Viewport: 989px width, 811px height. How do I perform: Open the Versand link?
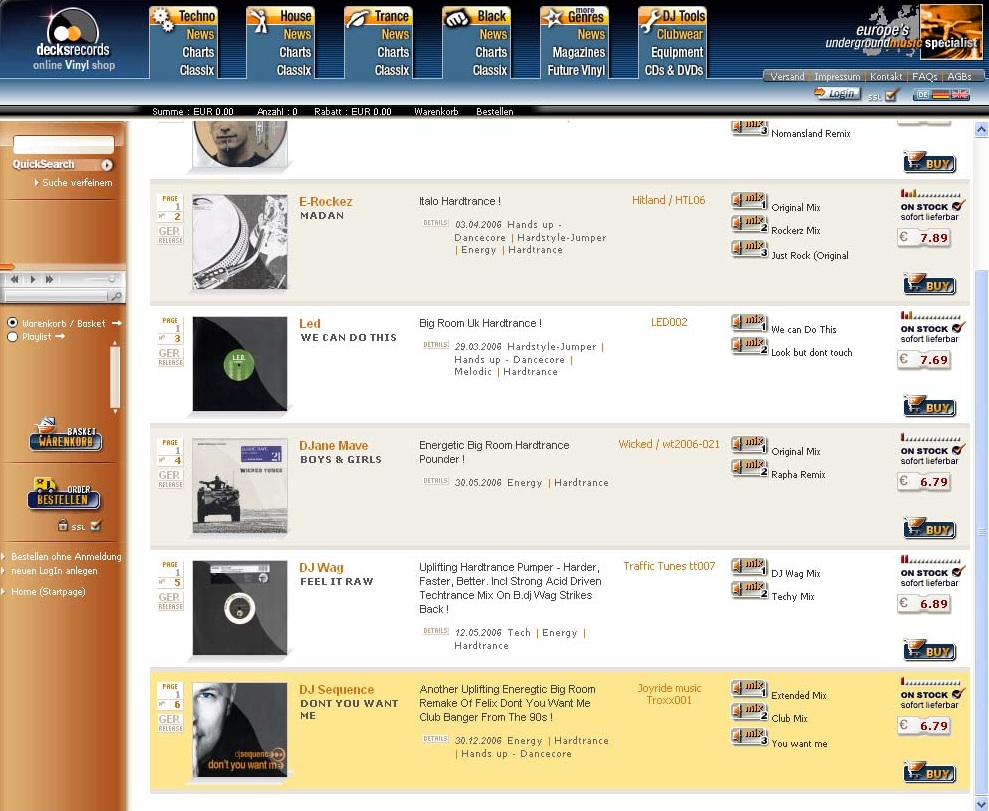tap(787, 76)
